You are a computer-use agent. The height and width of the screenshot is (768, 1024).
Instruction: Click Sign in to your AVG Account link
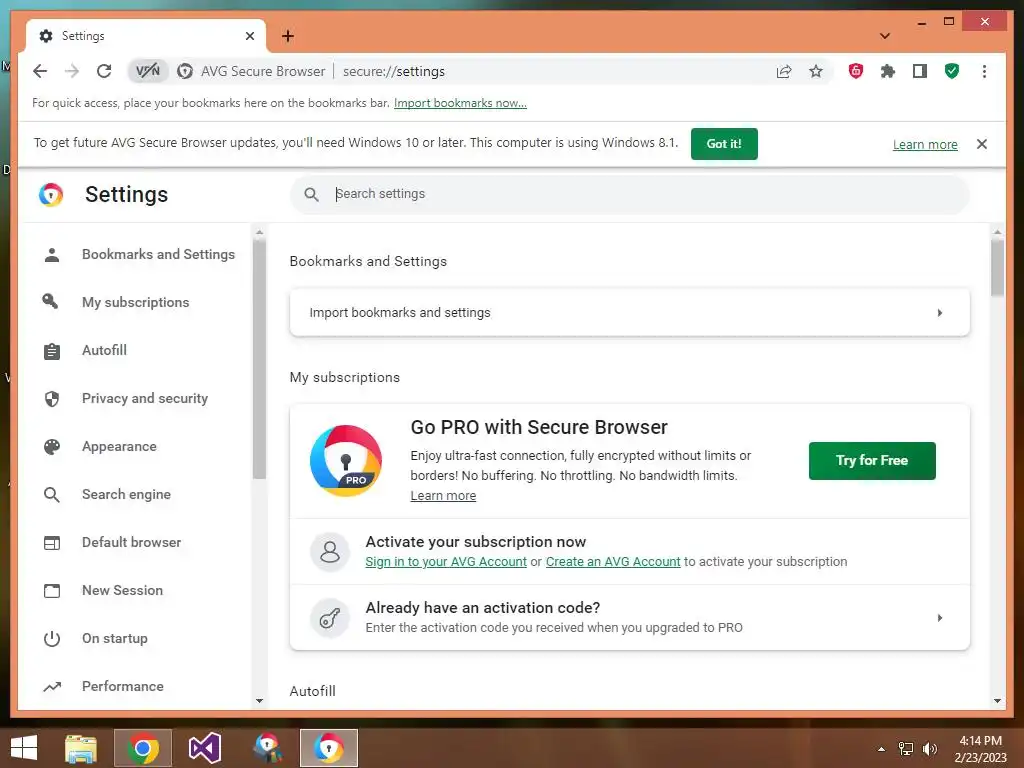(445, 562)
